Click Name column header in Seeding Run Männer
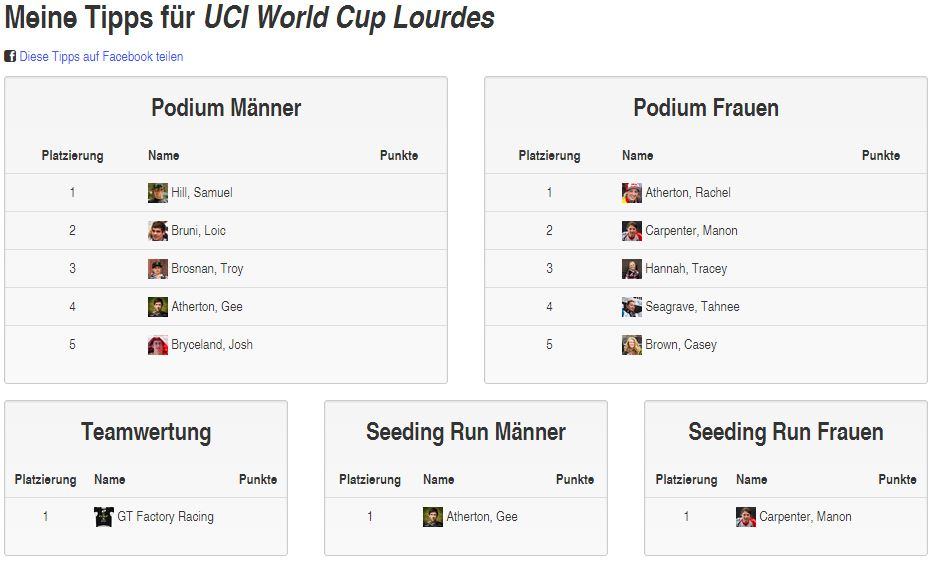This screenshot has width=935, height=566. pos(439,480)
